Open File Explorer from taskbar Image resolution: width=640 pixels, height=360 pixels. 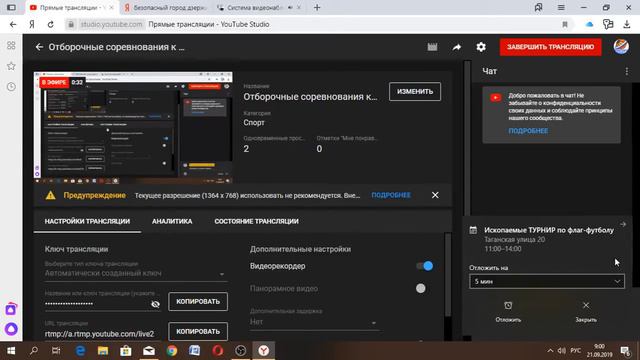(102, 351)
